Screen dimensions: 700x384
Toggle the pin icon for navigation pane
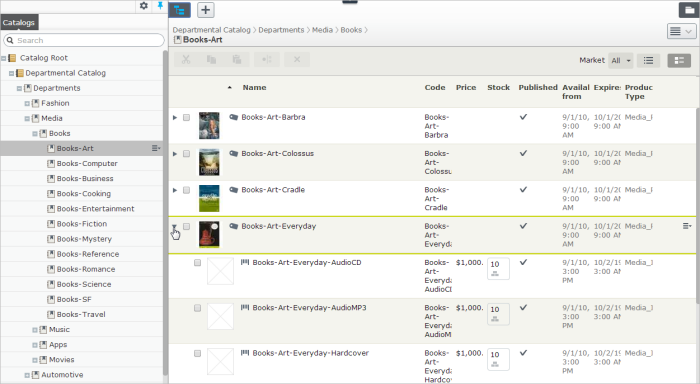pyautogui.click(x=160, y=6)
